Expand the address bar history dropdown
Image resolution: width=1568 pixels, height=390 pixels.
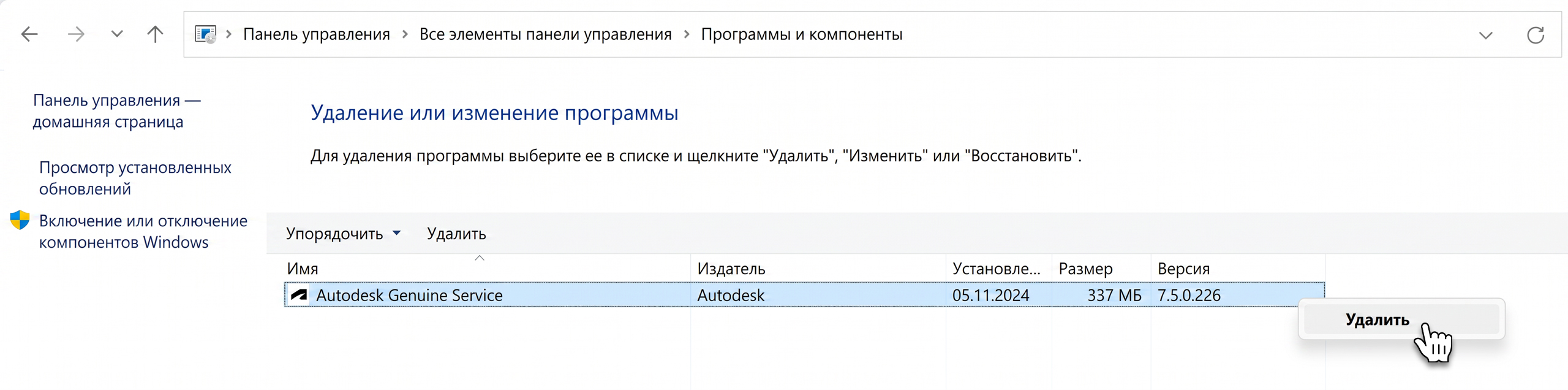tap(1485, 36)
